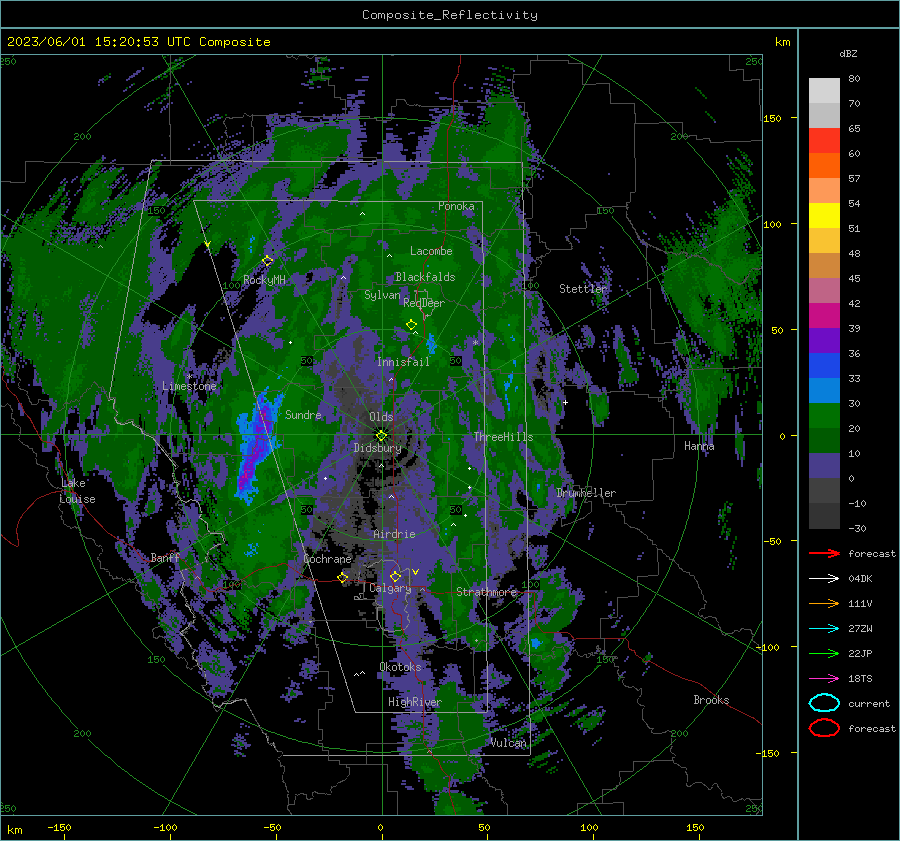This screenshot has height=841, width=900.
Task: Click the Cochrane town label
Action: coord(327,559)
